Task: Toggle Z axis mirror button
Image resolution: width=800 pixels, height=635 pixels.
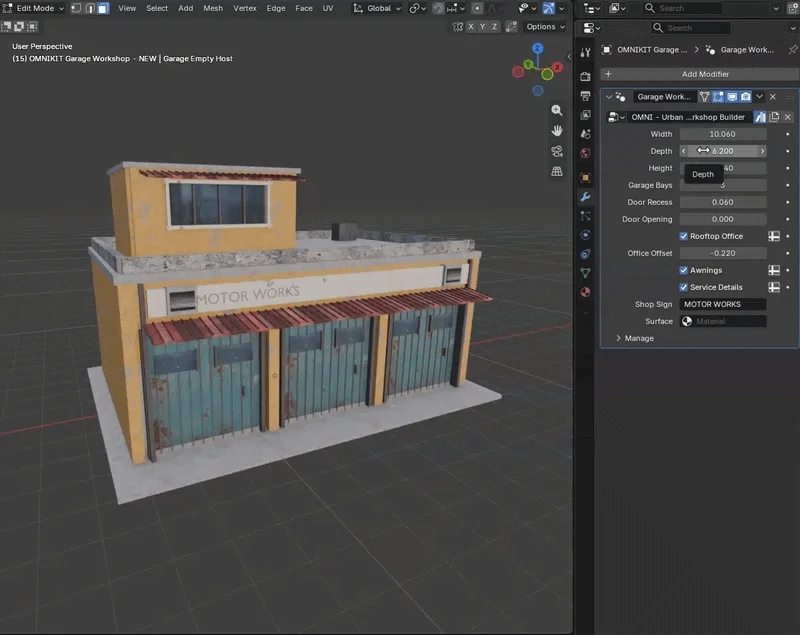Action: tap(494, 27)
